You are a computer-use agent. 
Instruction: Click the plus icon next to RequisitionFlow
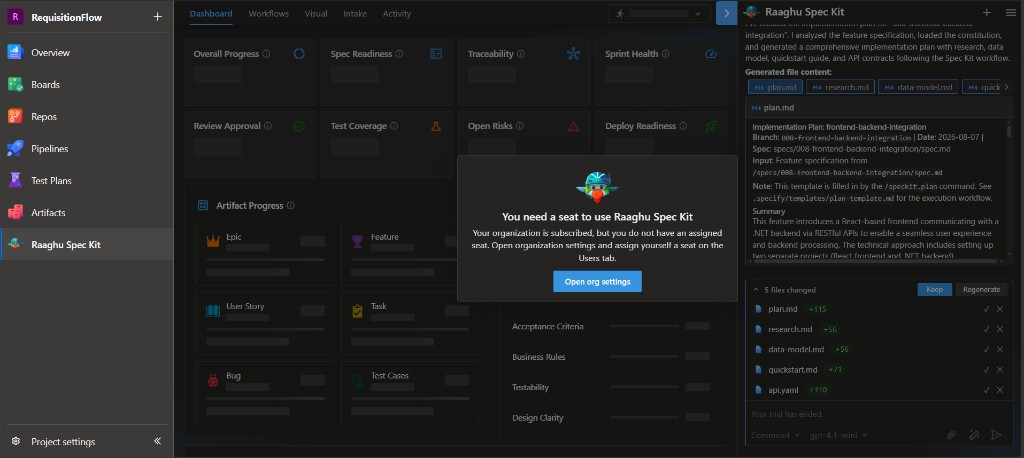click(x=157, y=17)
